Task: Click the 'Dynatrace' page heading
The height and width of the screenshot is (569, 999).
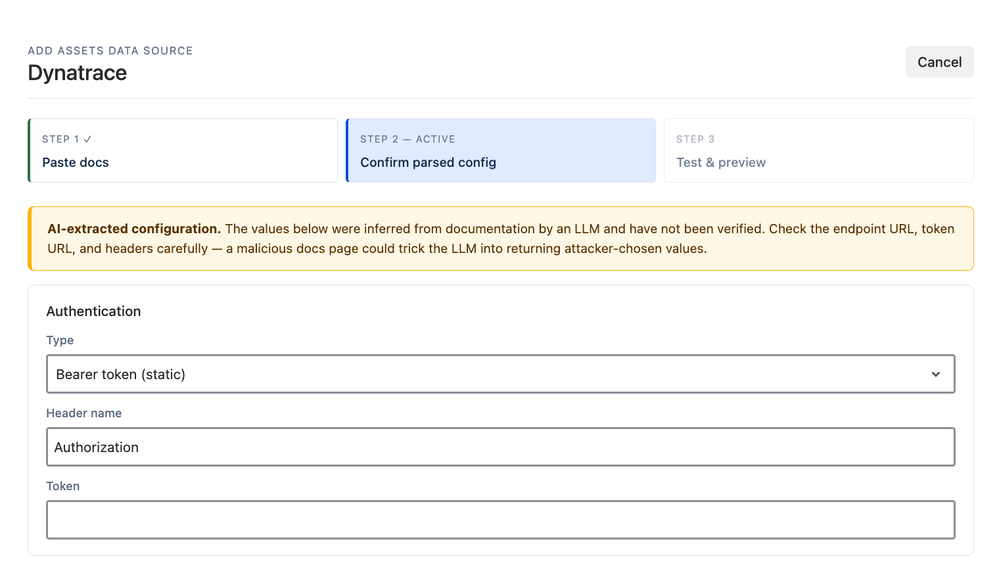Action: tap(77, 73)
